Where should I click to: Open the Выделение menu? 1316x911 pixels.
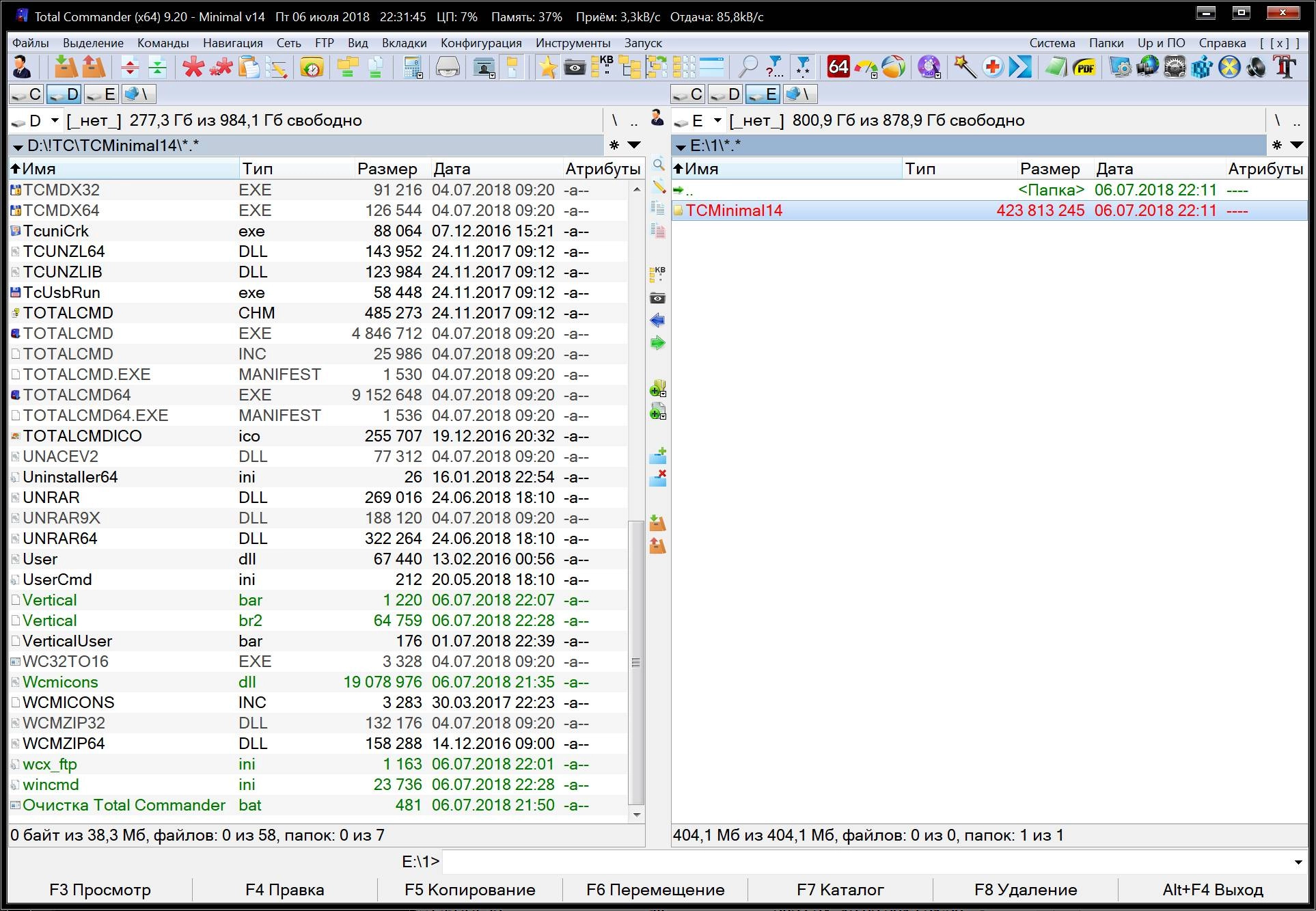(94, 43)
